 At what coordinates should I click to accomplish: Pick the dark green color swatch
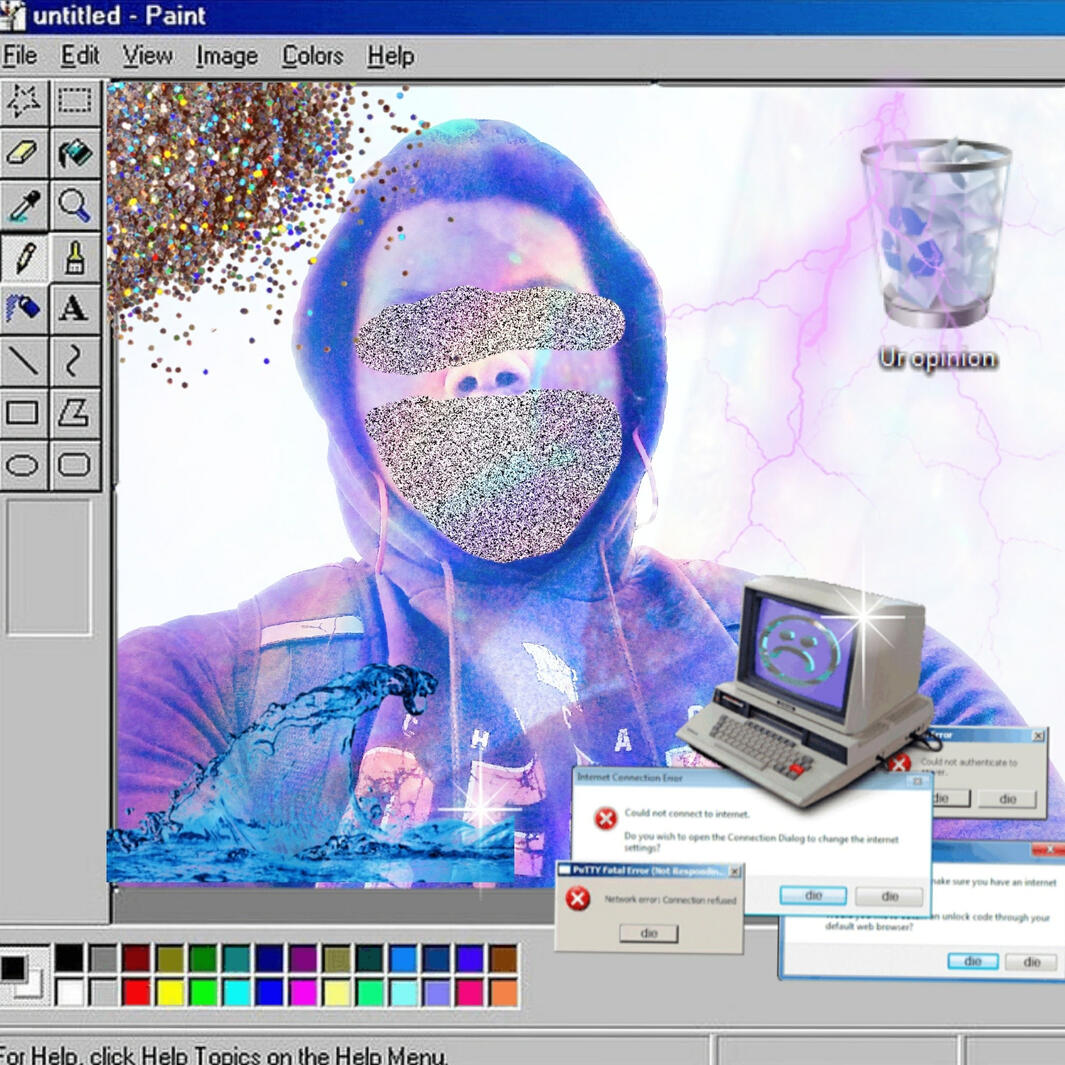203,958
